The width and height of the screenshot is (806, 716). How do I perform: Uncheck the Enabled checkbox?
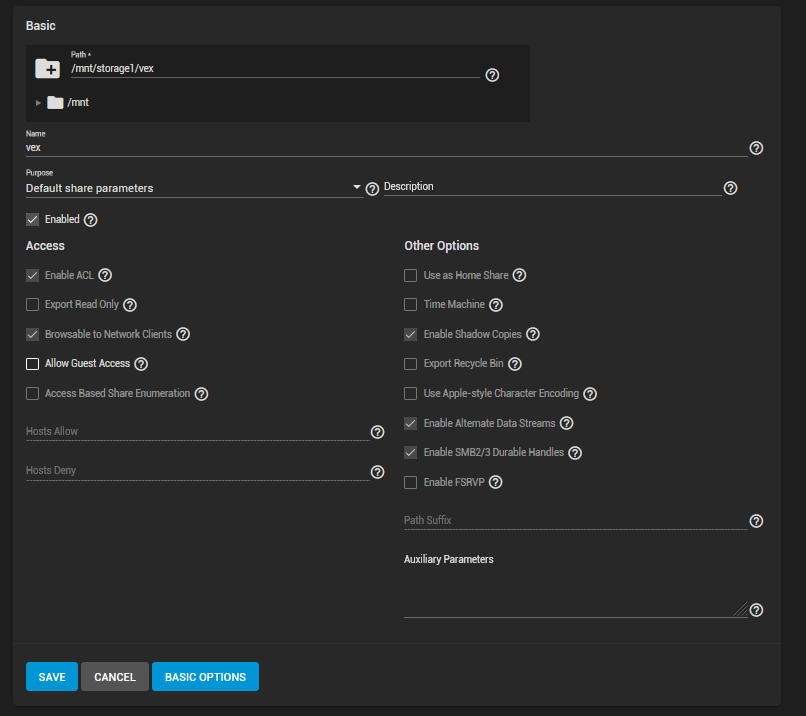click(x=32, y=220)
